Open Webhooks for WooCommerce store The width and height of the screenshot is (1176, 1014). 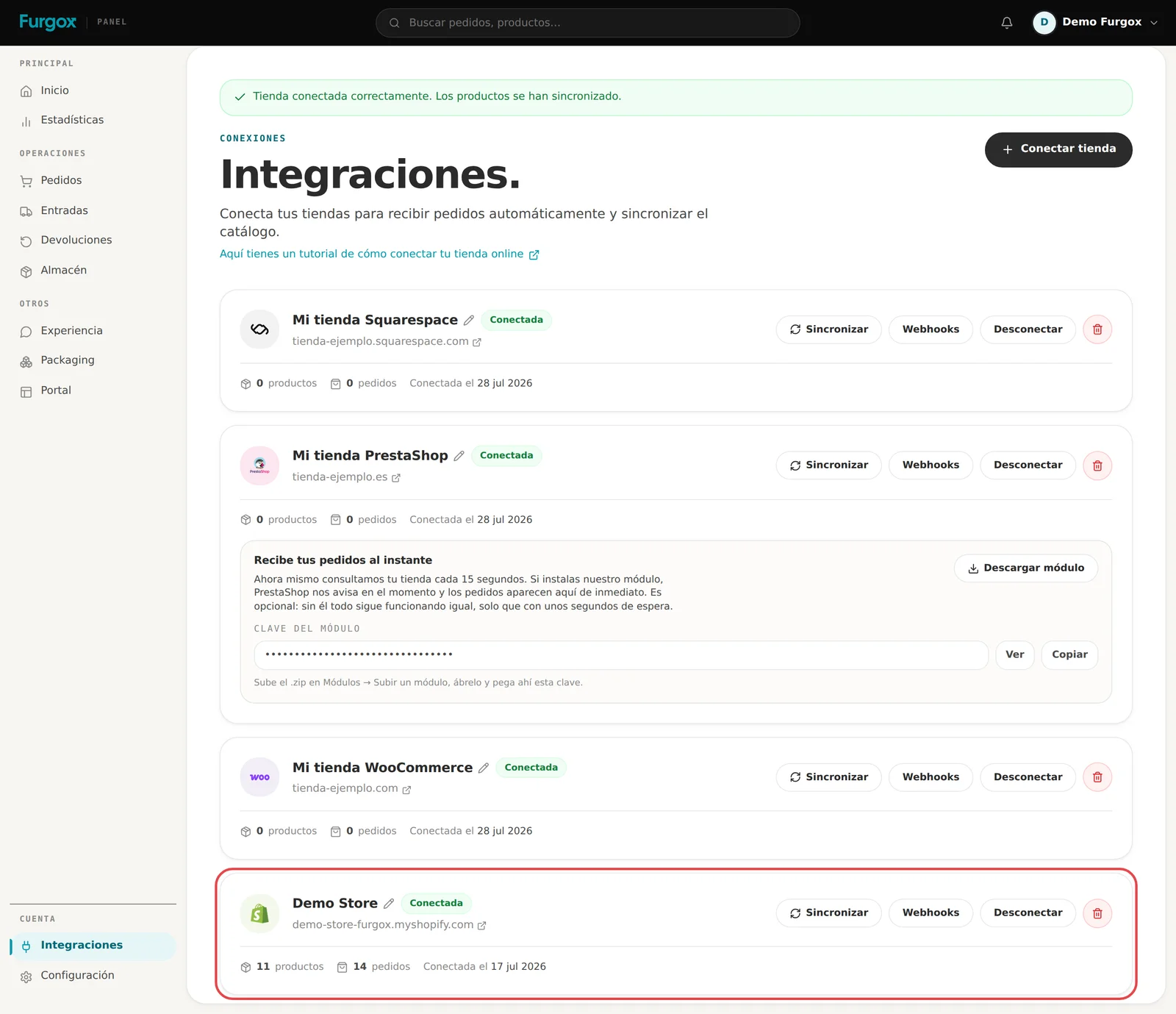[931, 777]
